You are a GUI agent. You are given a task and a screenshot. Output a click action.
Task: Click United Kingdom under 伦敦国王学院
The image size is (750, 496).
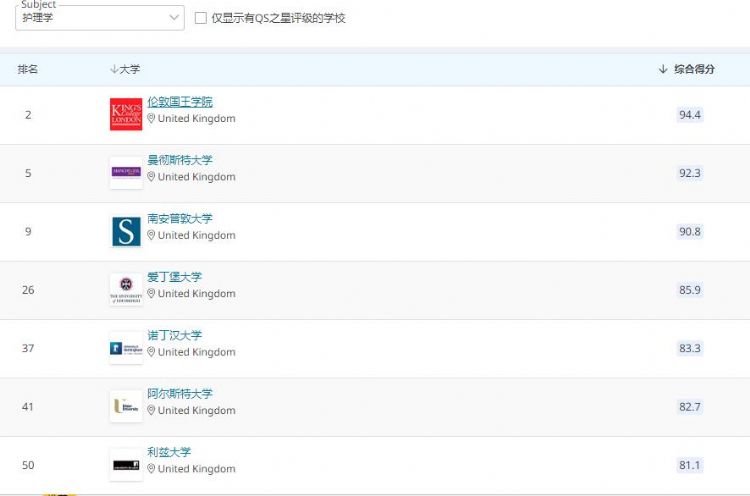[x=197, y=118]
